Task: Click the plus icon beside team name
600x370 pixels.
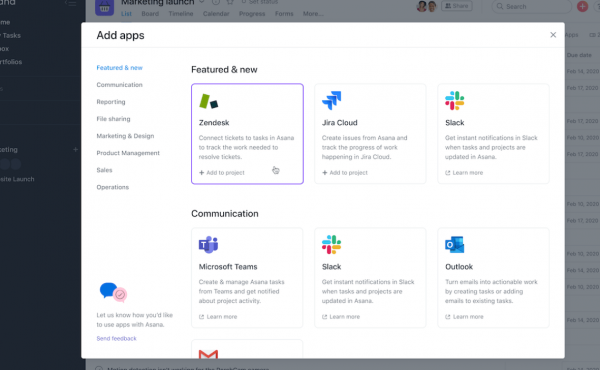Action: pos(75,150)
